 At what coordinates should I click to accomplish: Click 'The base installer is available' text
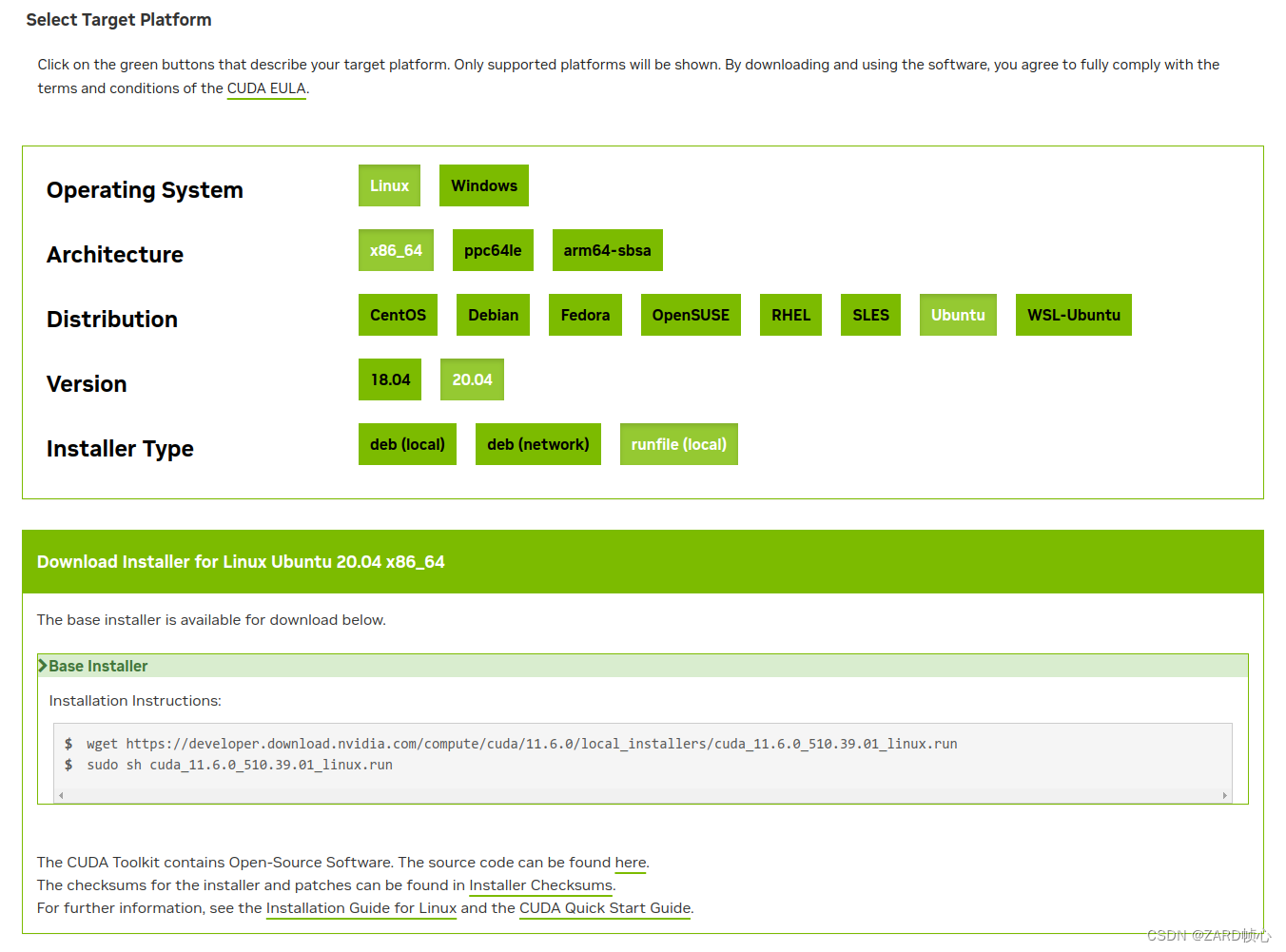(211, 620)
